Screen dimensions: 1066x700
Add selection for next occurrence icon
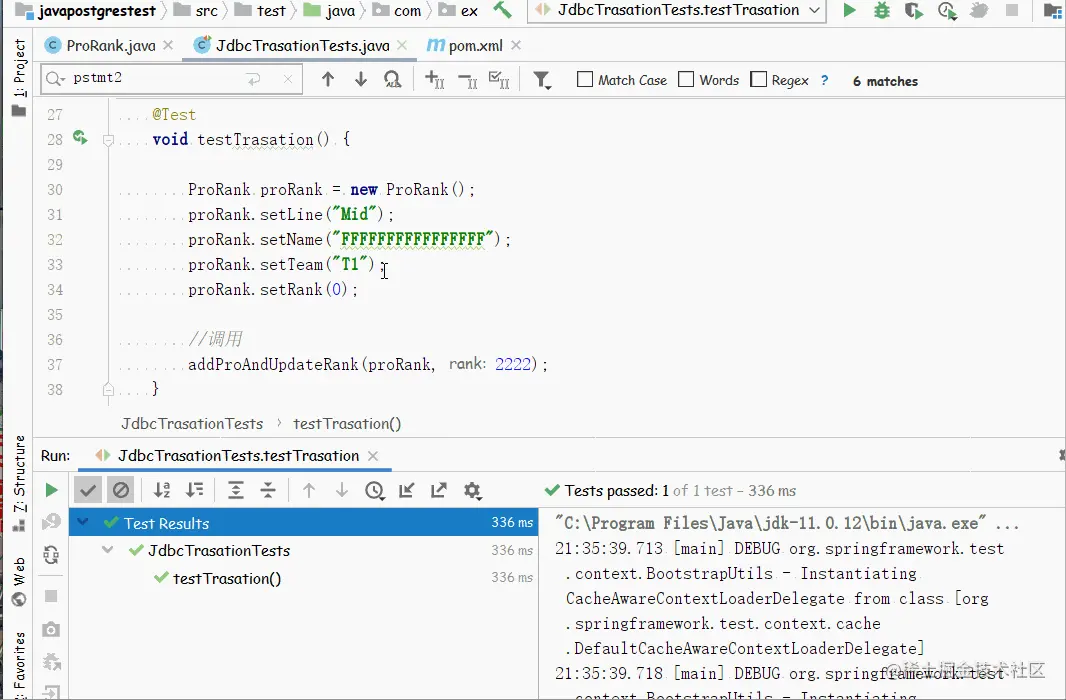pos(434,80)
